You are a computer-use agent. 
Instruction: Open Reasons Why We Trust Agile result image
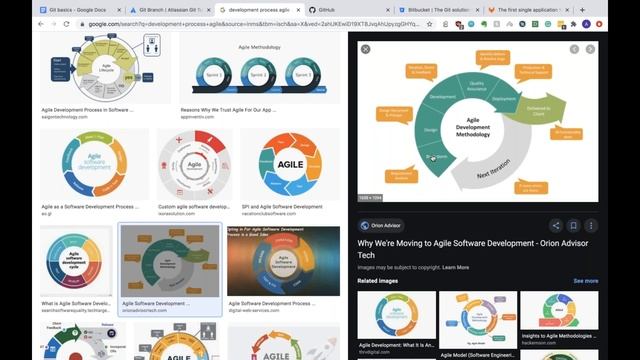click(260, 69)
